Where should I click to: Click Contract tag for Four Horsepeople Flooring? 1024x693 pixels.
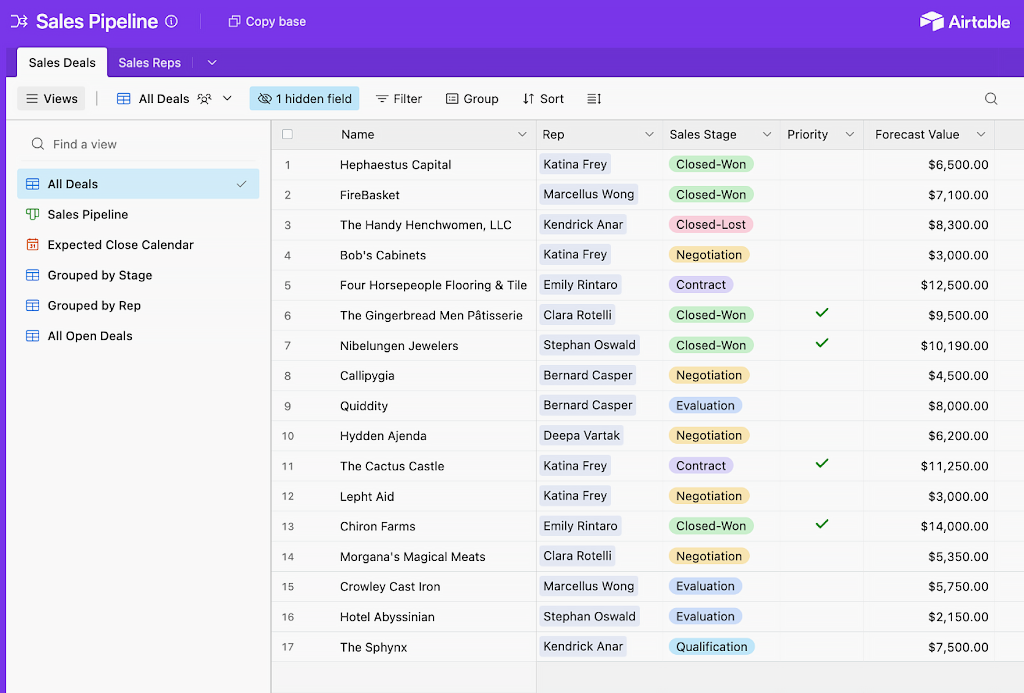coord(701,285)
